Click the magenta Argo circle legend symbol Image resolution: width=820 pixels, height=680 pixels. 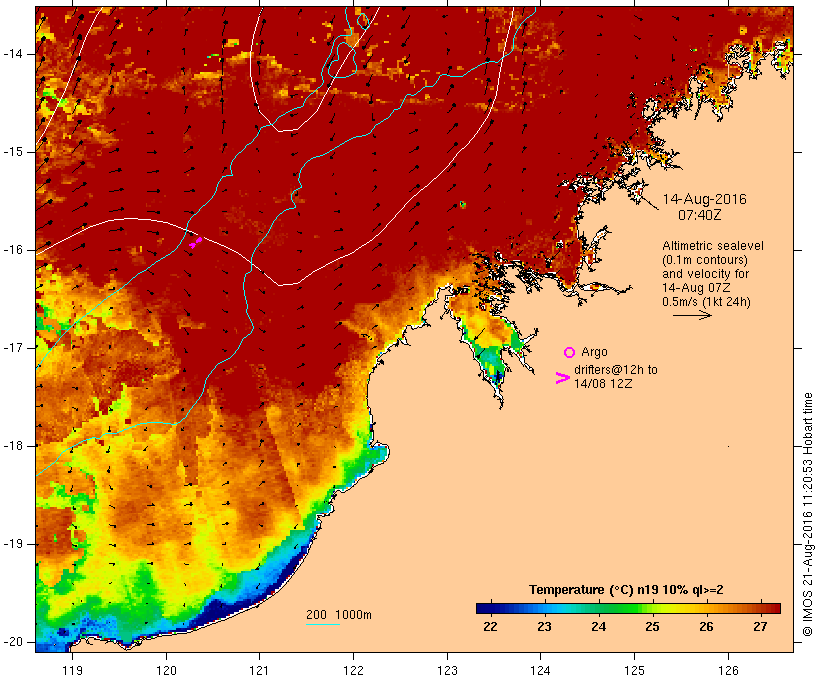tap(570, 353)
